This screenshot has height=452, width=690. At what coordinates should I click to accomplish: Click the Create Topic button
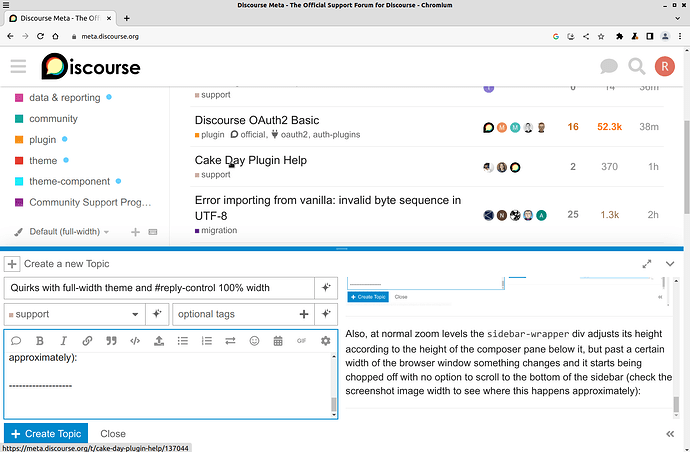[46, 434]
